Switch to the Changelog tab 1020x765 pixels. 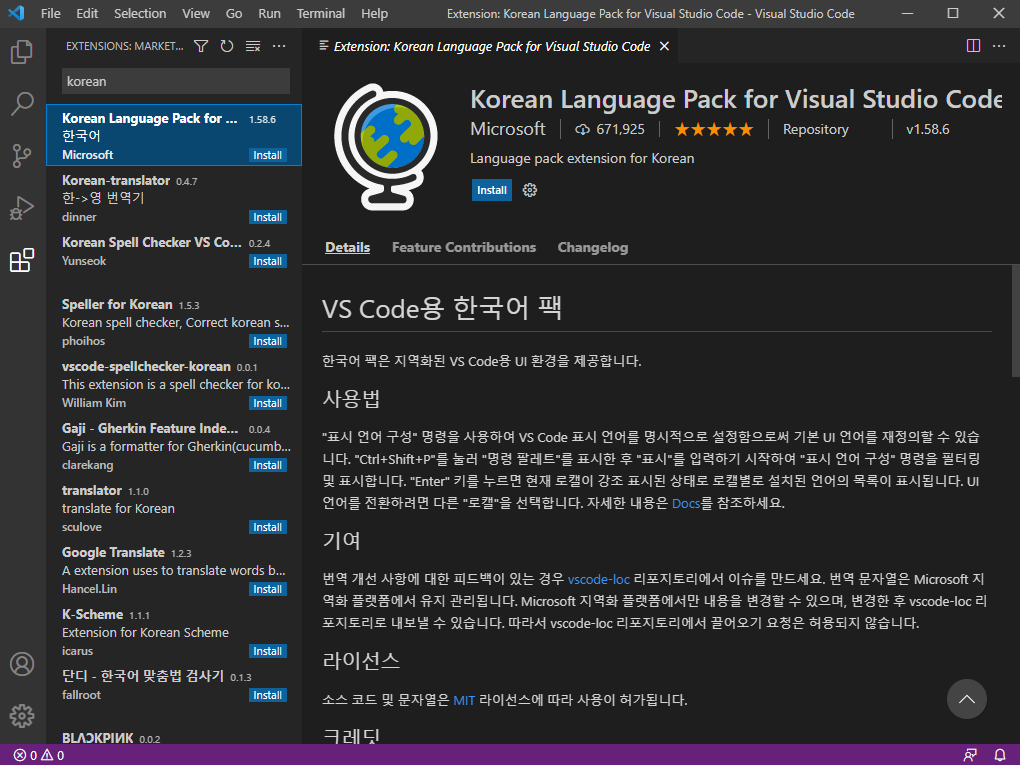coord(593,247)
